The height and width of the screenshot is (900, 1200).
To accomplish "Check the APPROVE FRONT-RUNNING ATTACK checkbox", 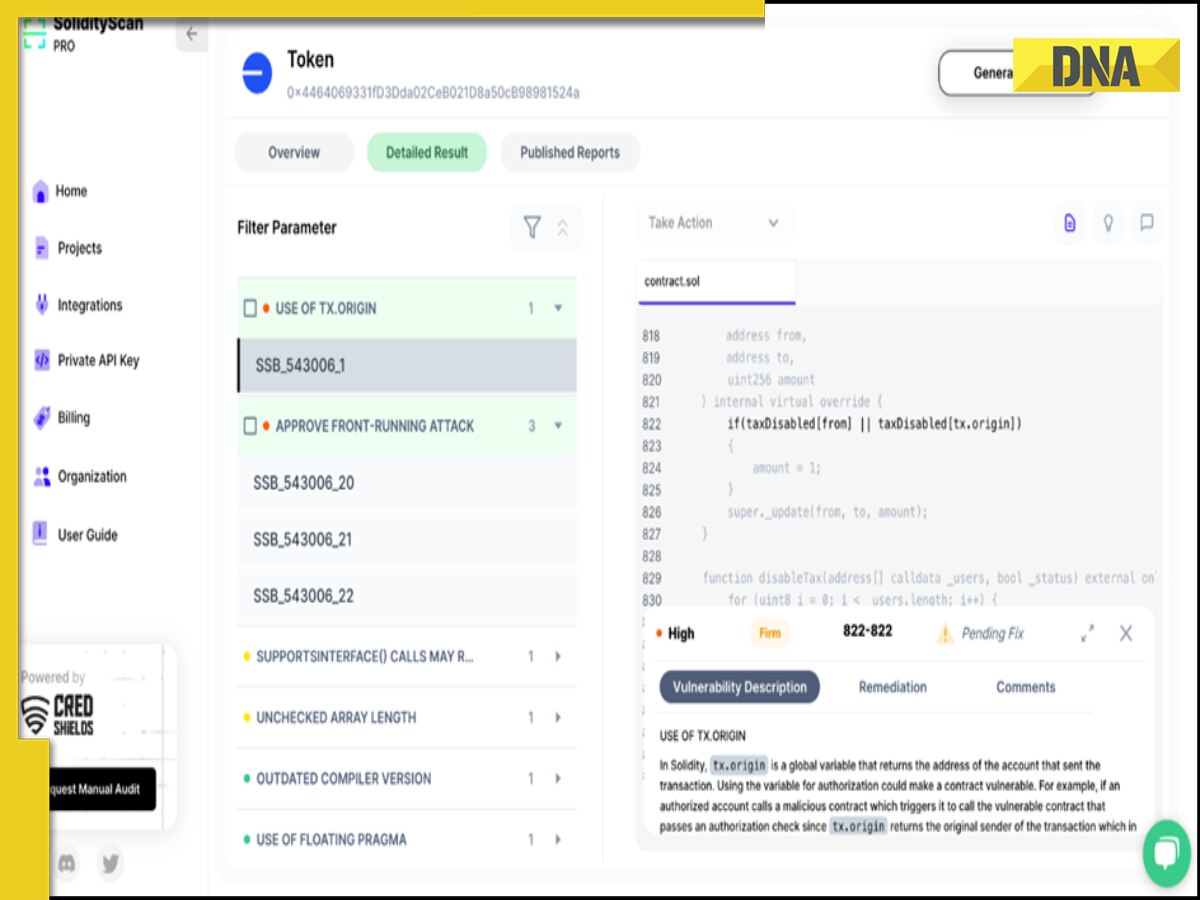I will coord(250,425).
